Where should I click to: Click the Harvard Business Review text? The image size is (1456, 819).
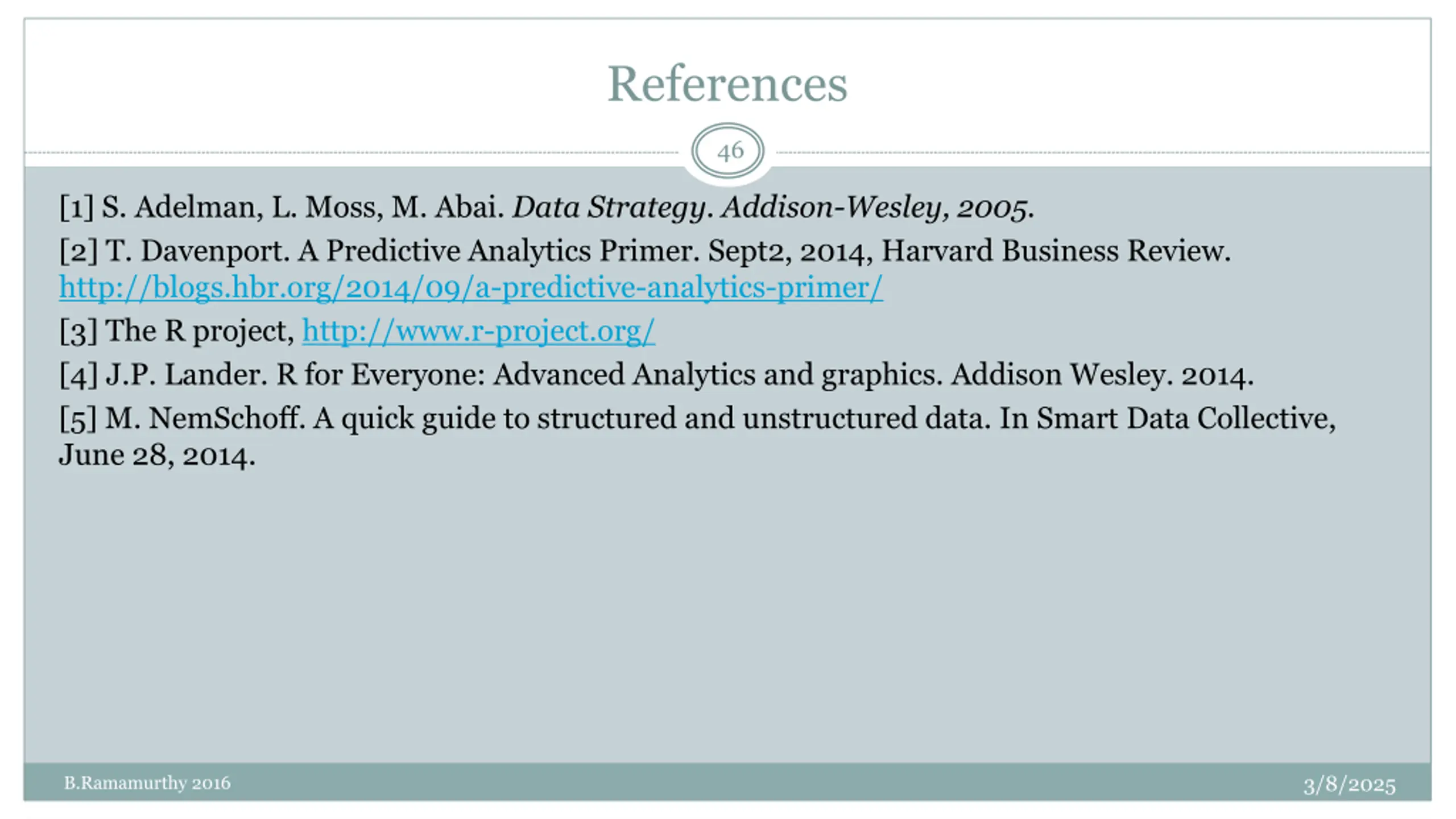coord(1056,251)
